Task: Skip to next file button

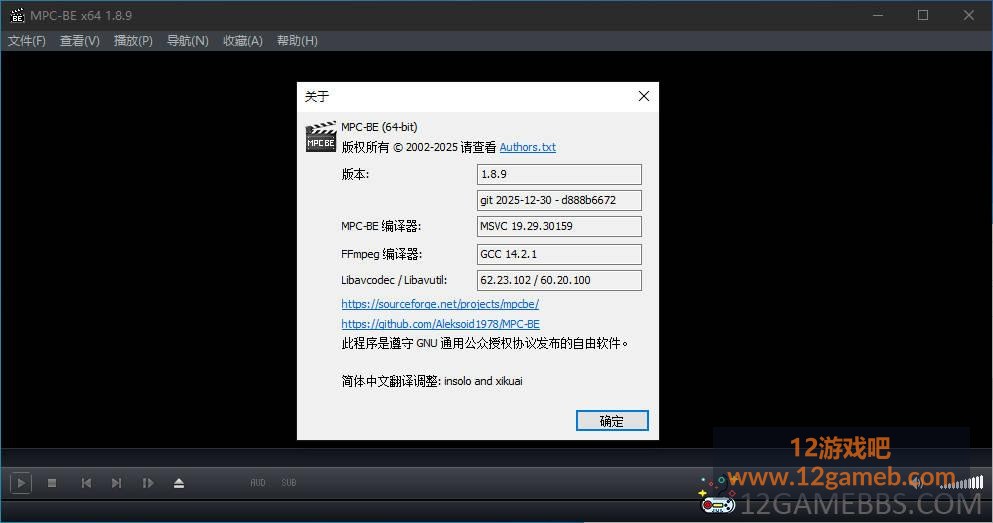Action: coord(116,483)
